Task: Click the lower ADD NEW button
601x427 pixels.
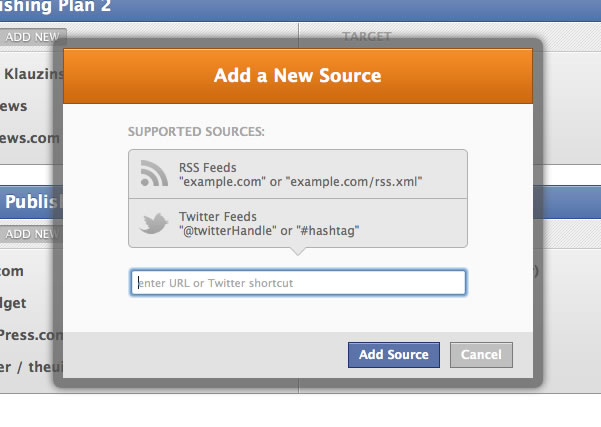Action: click(x=32, y=234)
